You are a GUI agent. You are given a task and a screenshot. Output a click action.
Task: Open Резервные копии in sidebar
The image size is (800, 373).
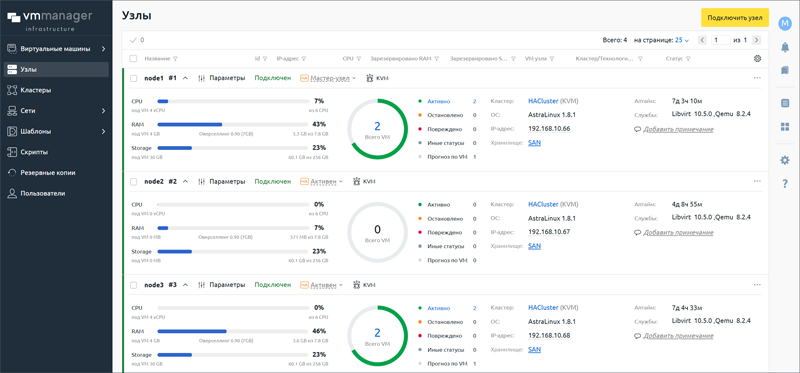(56, 172)
